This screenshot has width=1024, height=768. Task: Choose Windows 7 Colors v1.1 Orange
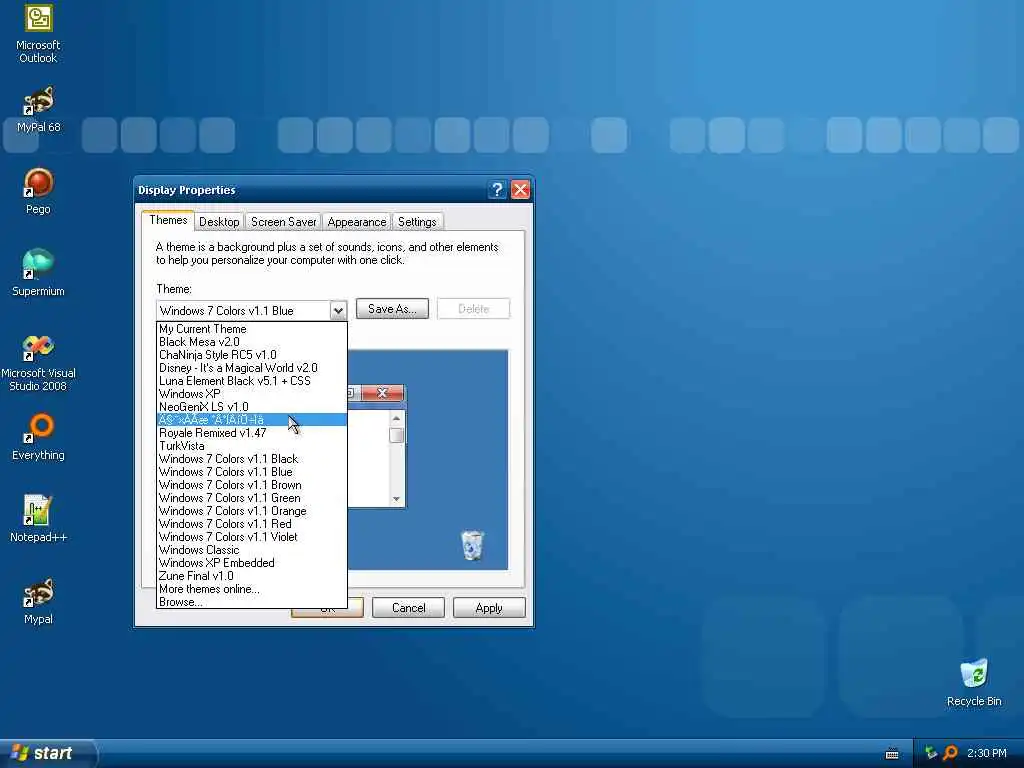point(251,511)
